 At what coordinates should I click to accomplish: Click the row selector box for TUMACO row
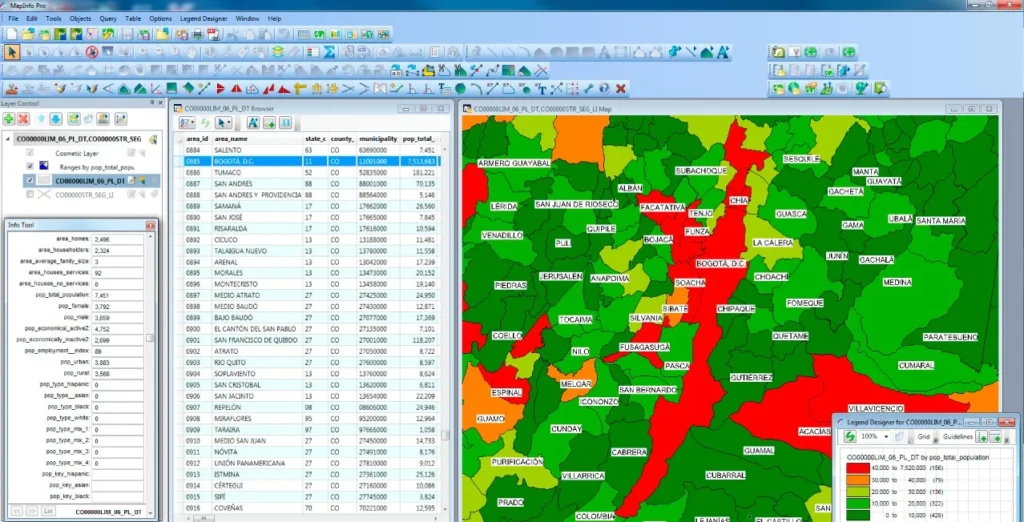click(178, 172)
